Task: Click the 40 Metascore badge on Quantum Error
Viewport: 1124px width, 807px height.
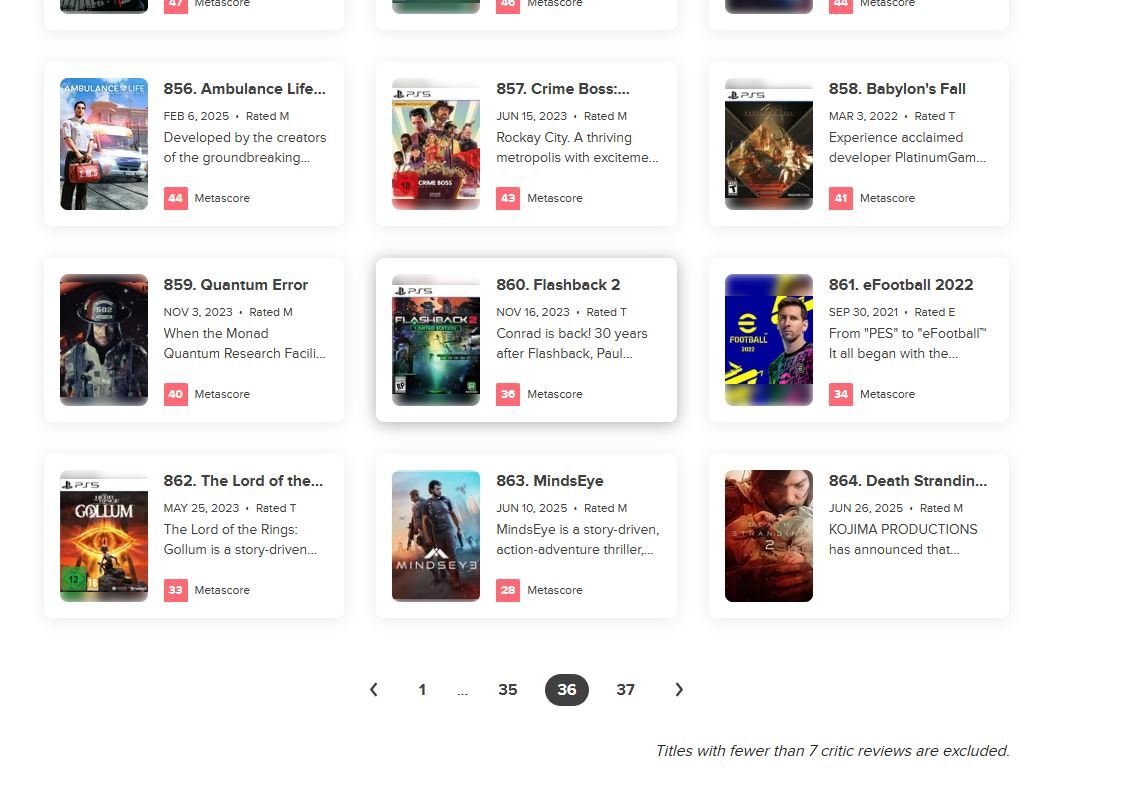Action: point(176,394)
